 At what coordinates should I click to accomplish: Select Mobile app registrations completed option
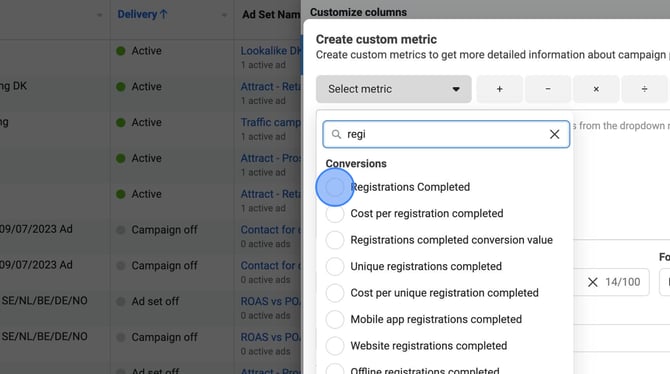coord(335,320)
